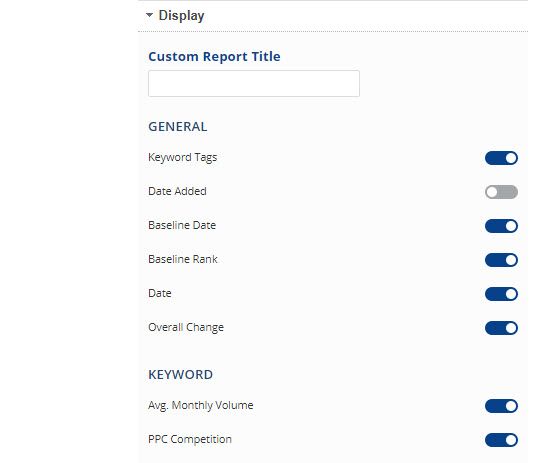
Task: Click the PPC Competition label text
Action: tap(190, 439)
